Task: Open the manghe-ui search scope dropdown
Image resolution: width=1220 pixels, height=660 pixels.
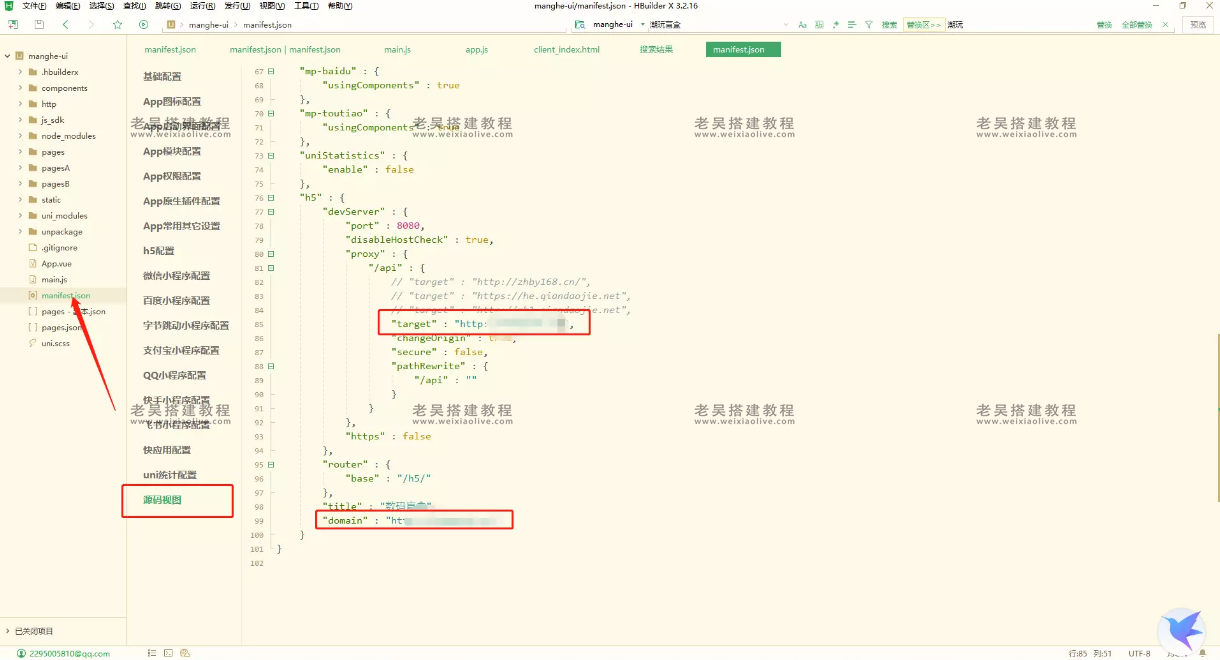Action: point(639,24)
